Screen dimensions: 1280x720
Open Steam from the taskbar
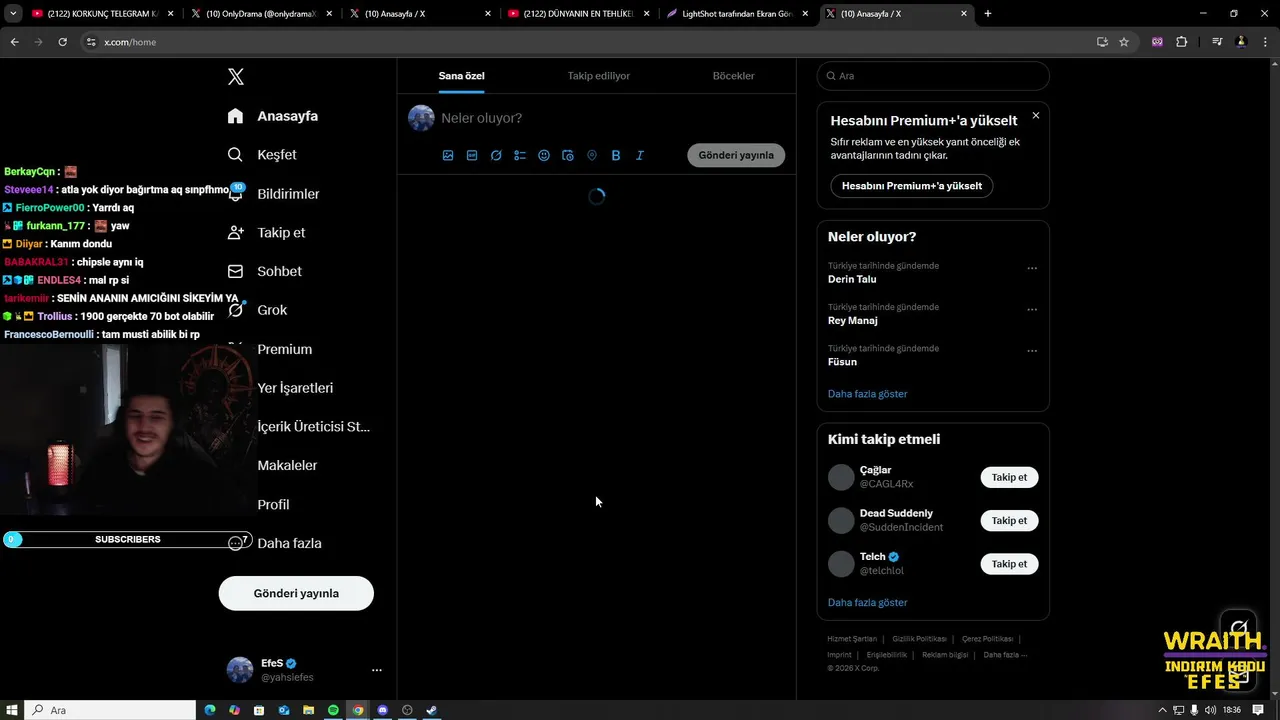click(431, 710)
